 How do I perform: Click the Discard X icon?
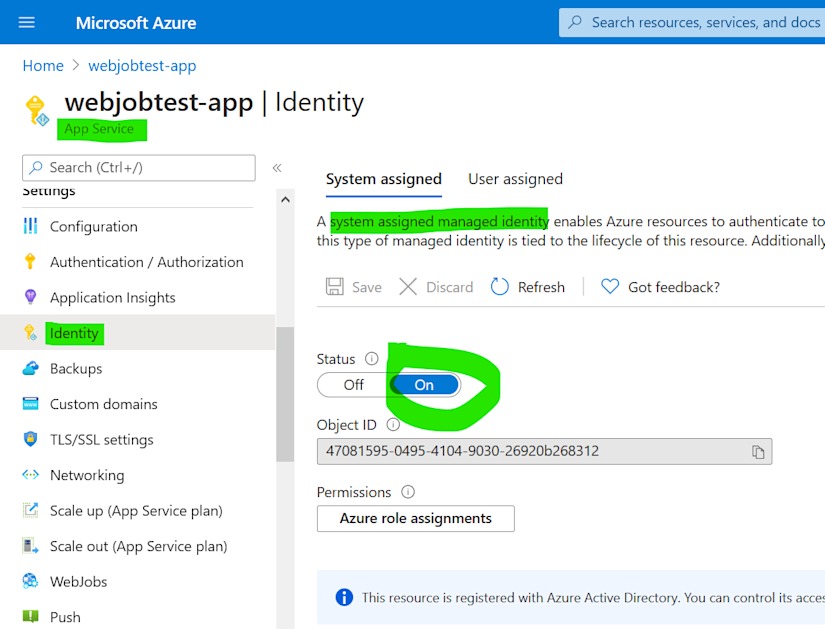(408, 287)
